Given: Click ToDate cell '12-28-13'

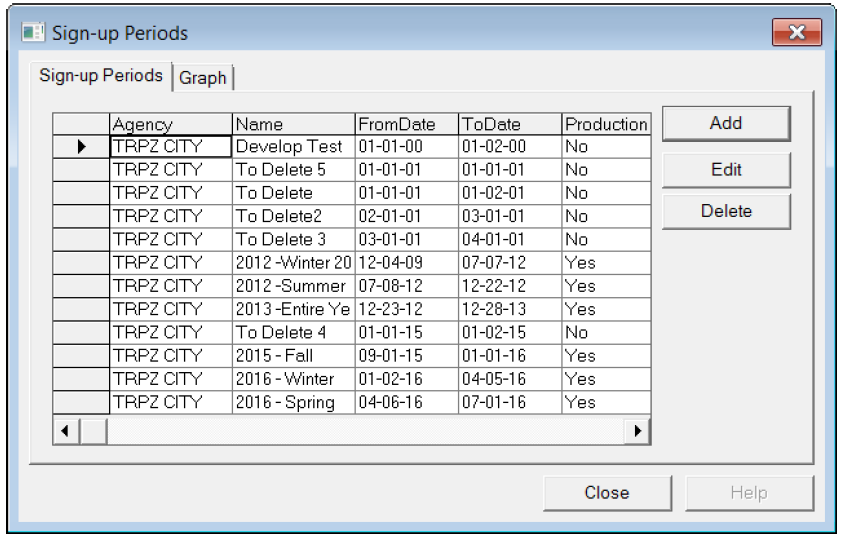Looking at the screenshot, I should click(x=510, y=309).
